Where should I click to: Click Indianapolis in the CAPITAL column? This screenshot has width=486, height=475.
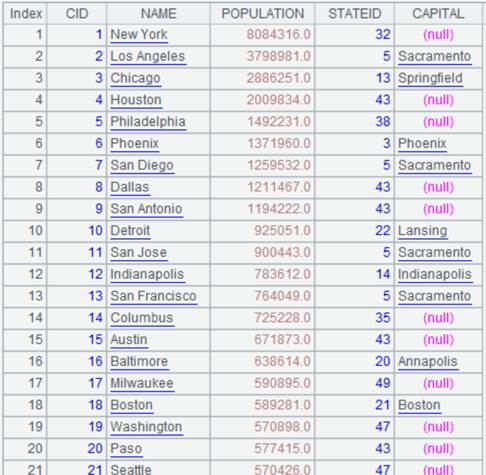coord(435,274)
